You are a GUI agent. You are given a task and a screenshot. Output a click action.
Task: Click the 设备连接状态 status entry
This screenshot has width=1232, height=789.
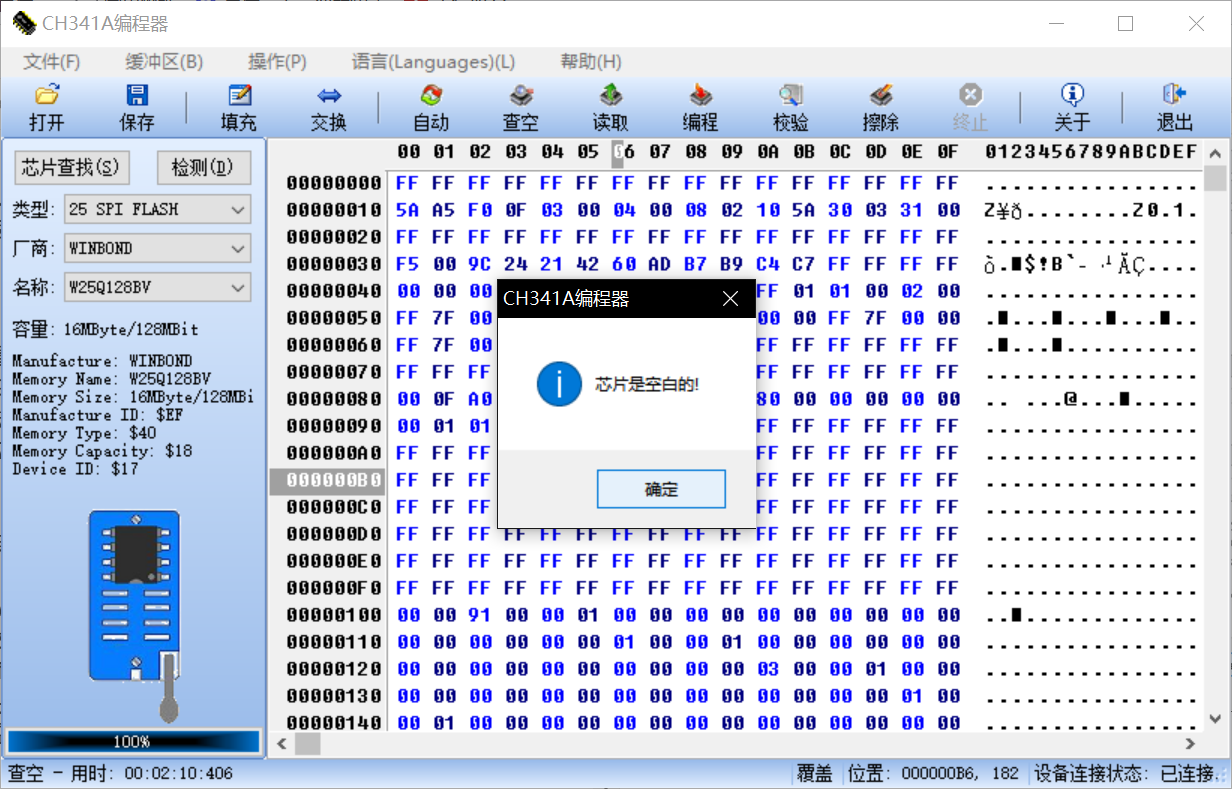pos(1122,773)
